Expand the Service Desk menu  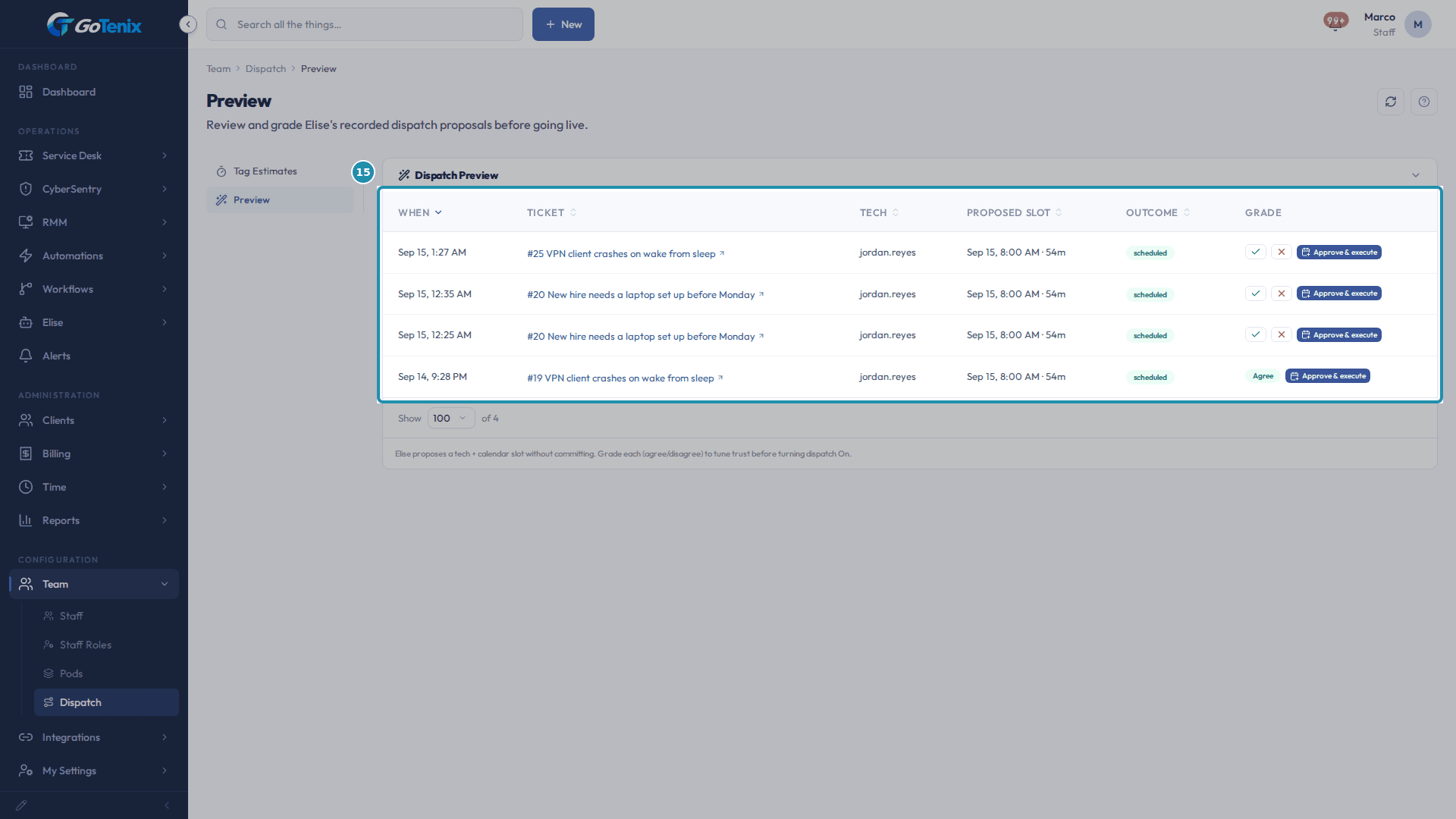[94, 155]
